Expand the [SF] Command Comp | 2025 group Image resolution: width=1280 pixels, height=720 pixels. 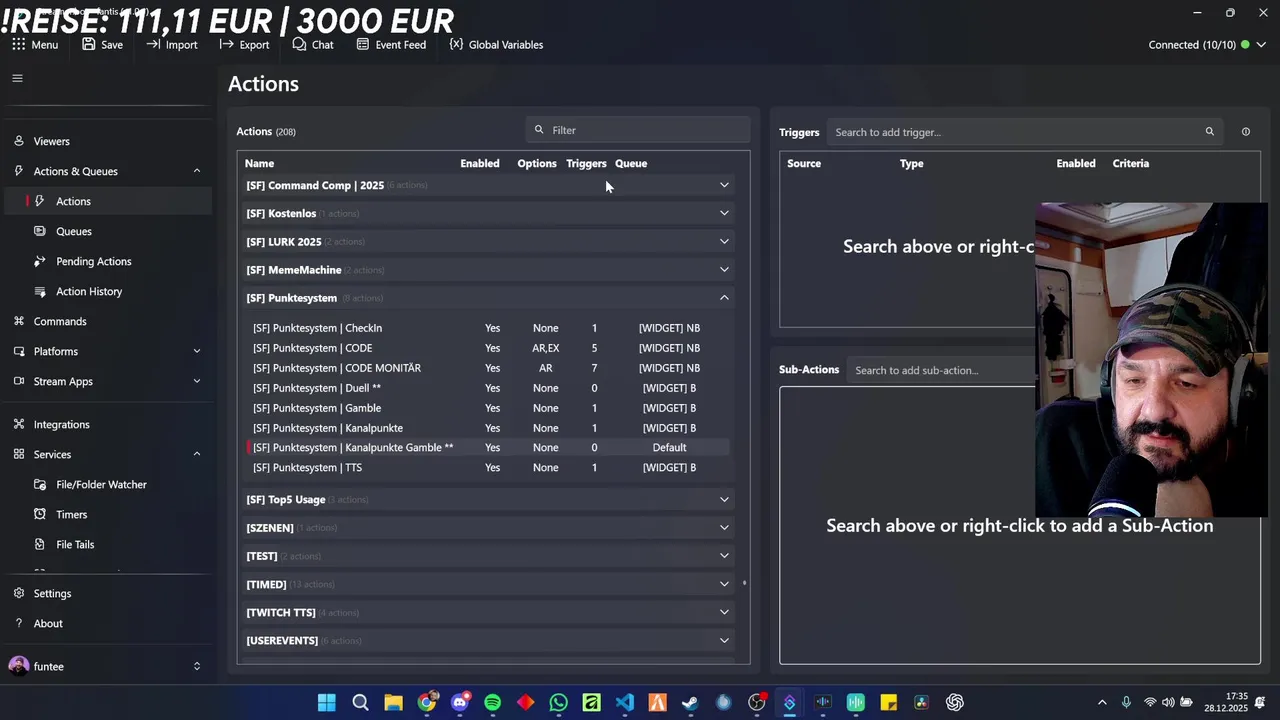pyautogui.click(x=724, y=185)
